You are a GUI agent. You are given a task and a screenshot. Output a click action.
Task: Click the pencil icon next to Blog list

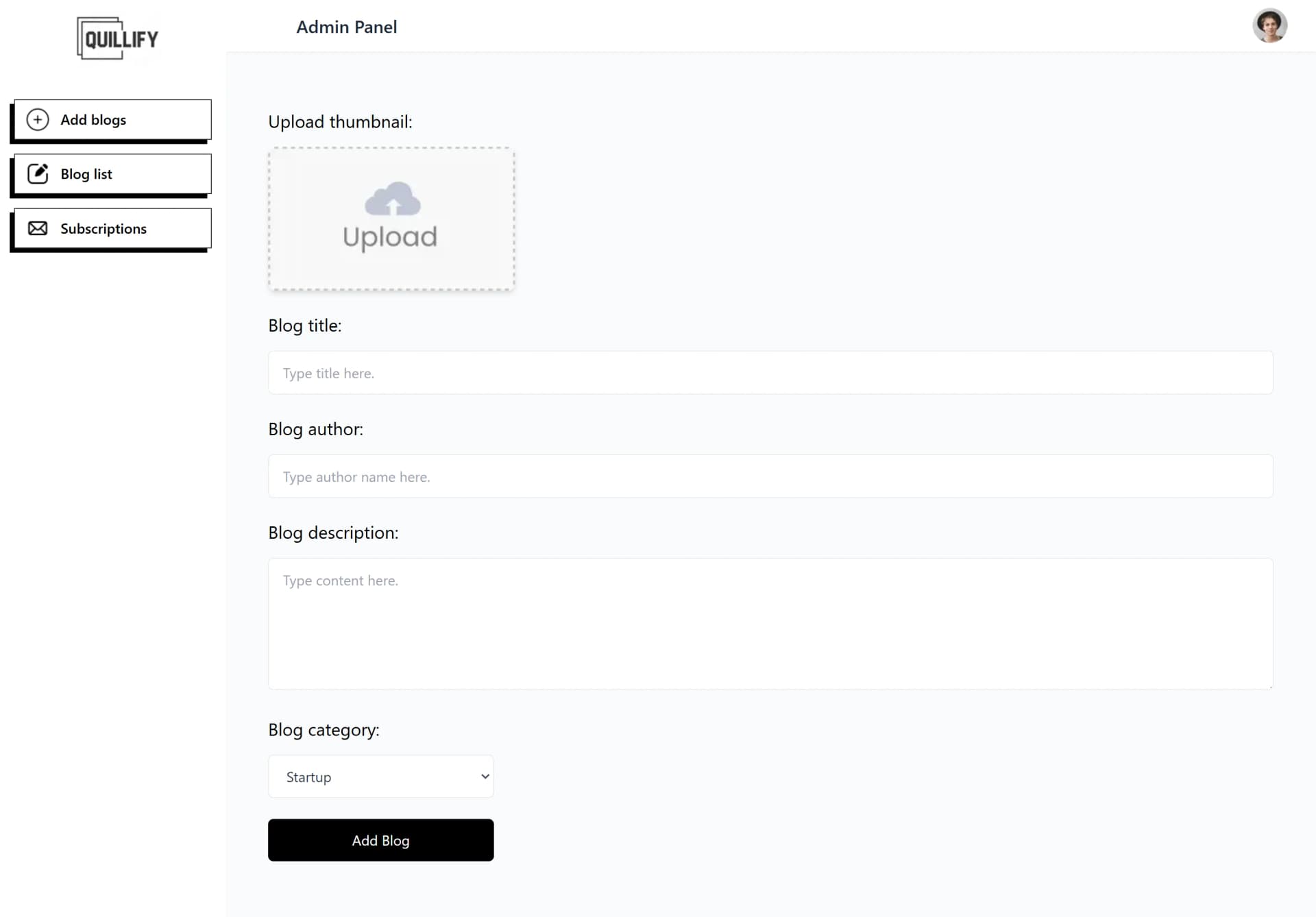pos(38,173)
